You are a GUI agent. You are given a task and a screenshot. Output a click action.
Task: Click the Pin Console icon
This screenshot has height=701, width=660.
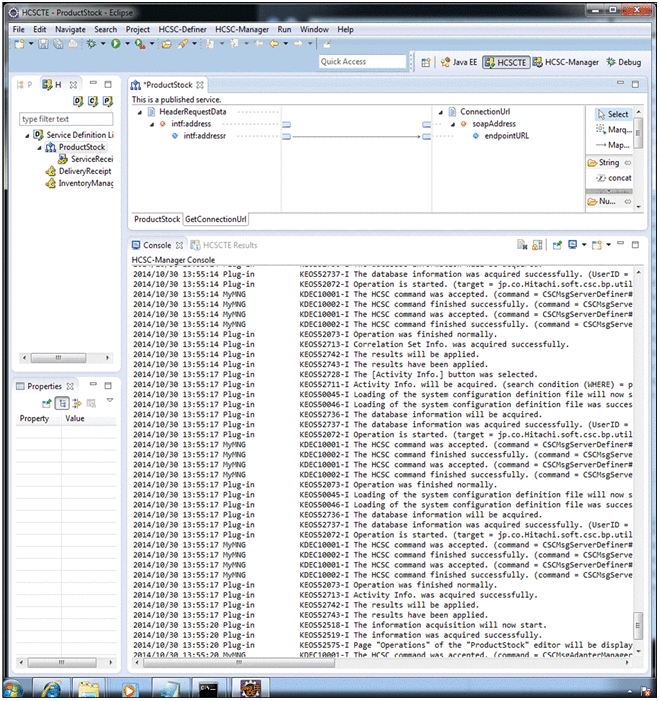point(555,245)
